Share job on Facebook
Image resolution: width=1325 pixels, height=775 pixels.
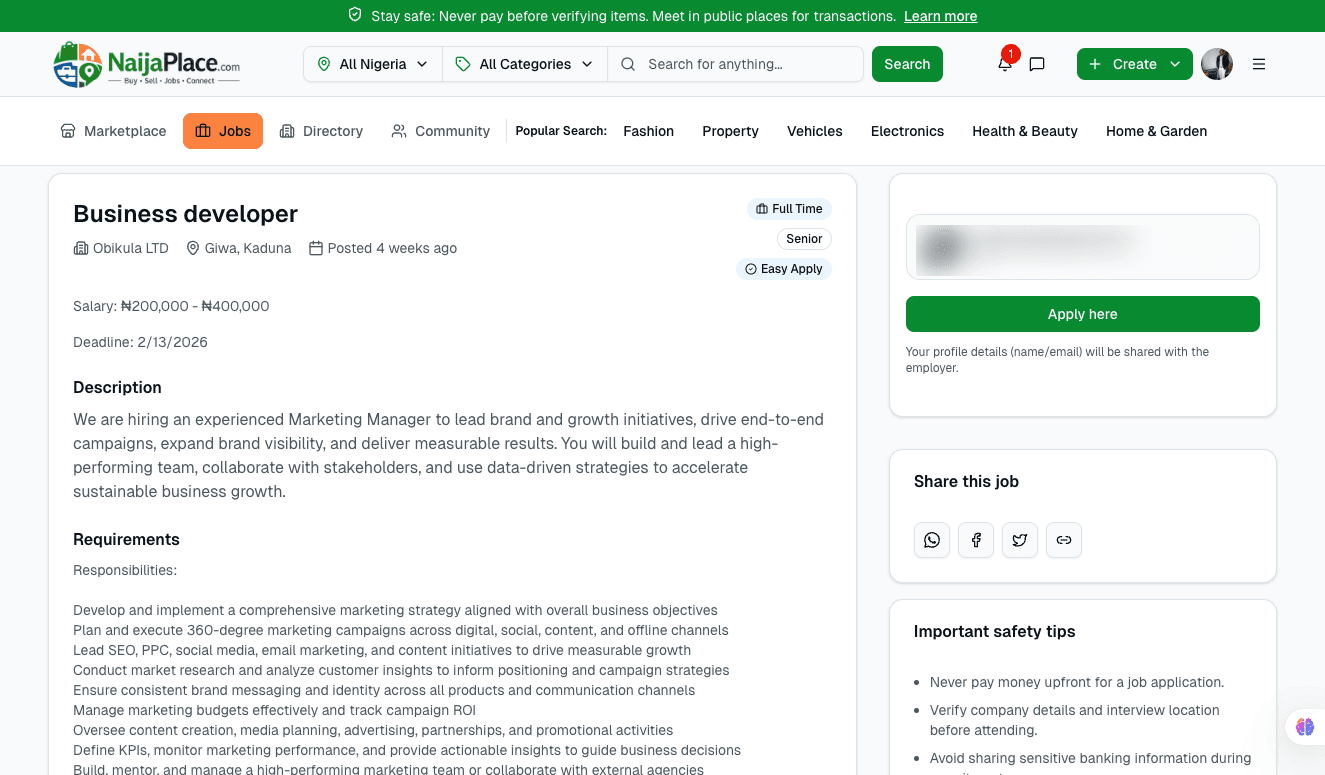tap(976, 540)
